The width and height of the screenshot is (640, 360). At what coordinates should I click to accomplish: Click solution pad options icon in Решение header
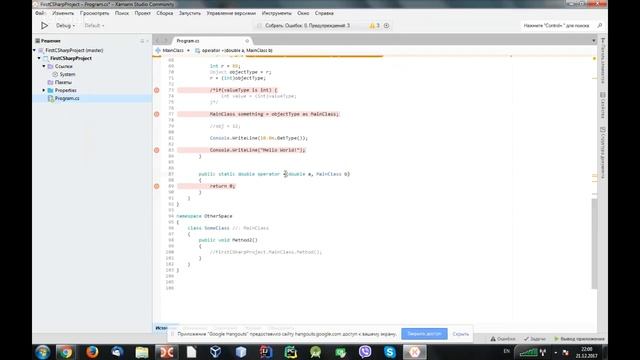pos(142,41)
